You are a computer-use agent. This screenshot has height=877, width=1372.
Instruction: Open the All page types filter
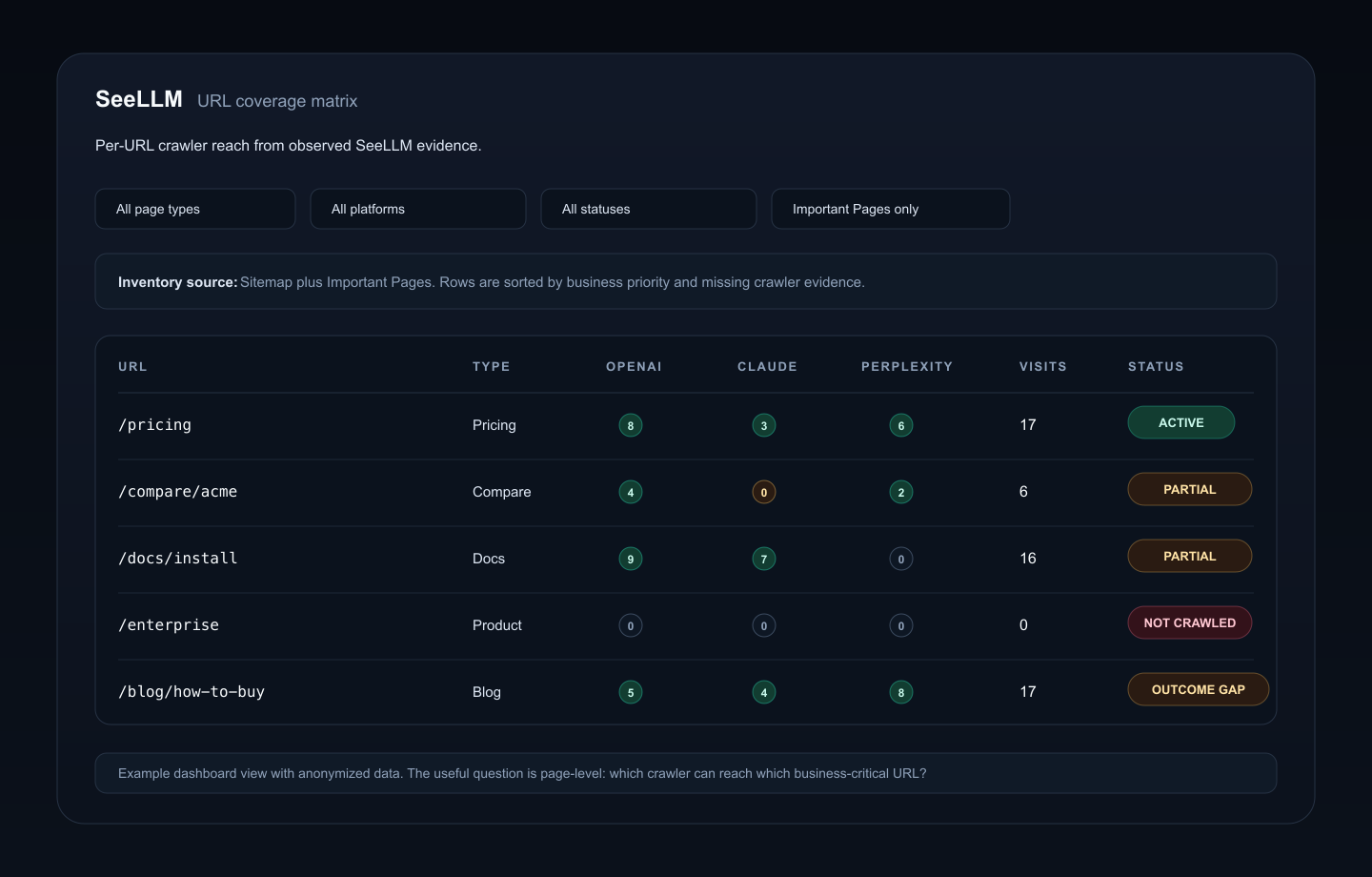(x=195, y=209)
